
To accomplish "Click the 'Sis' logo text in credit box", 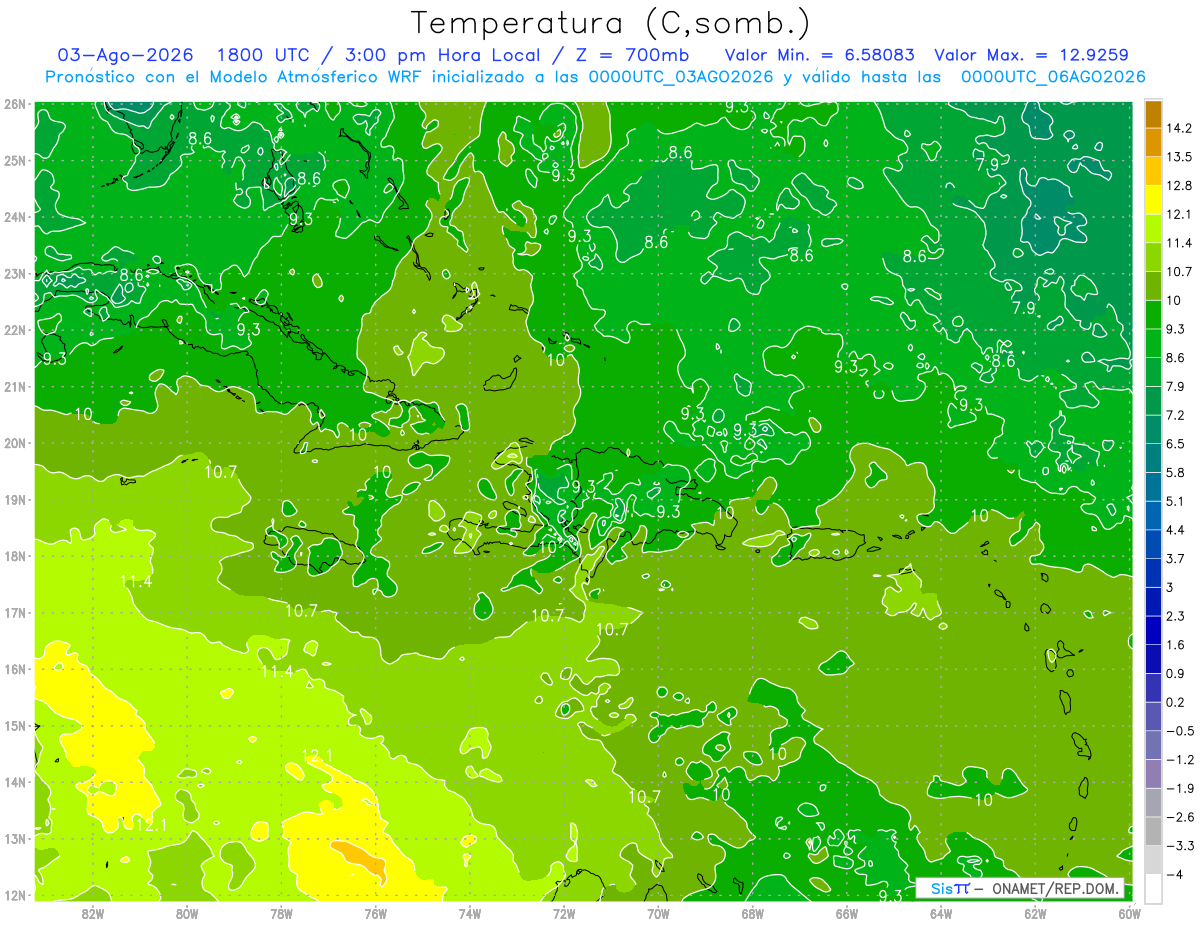I will click(942, 889).
